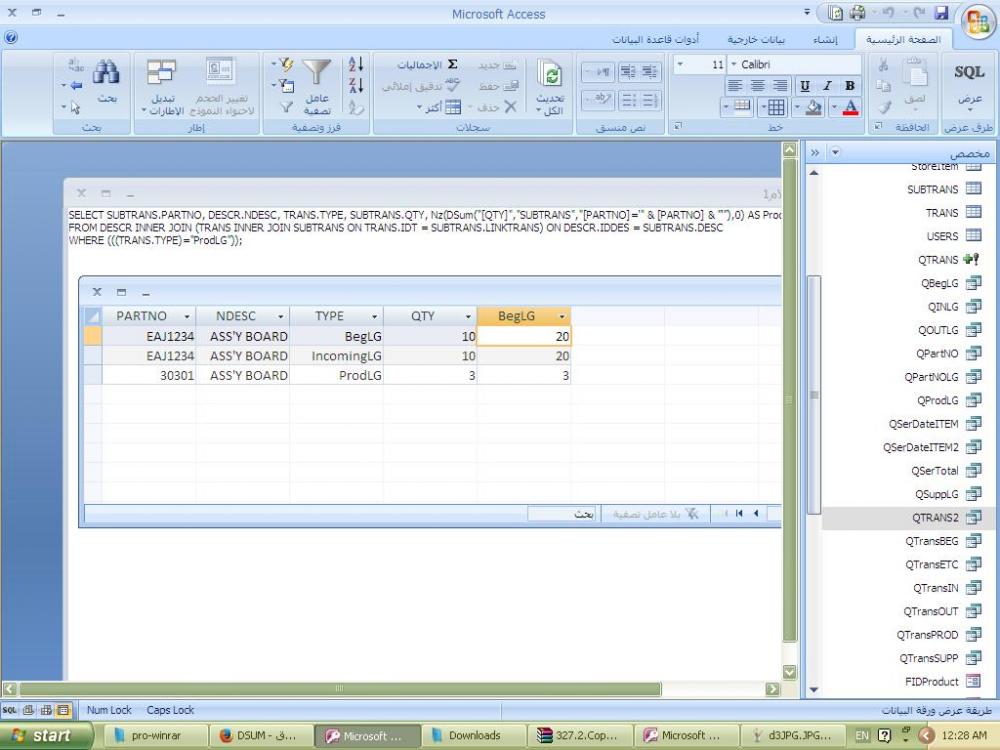
Task: Open the Create tab إنشاء
Action: click(x=825, y=40)
